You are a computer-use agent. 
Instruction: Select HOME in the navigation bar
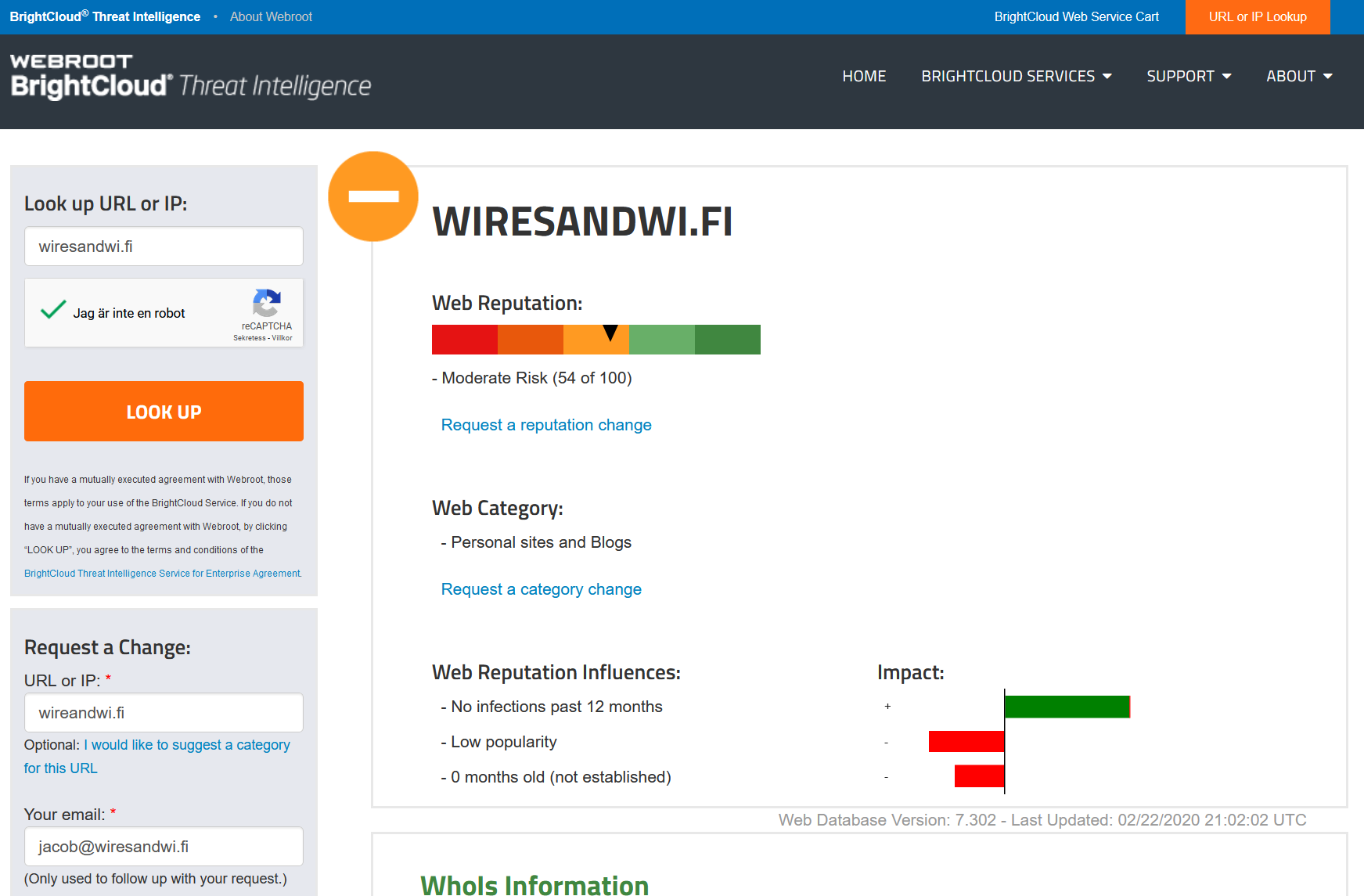[x=864, y=76]
